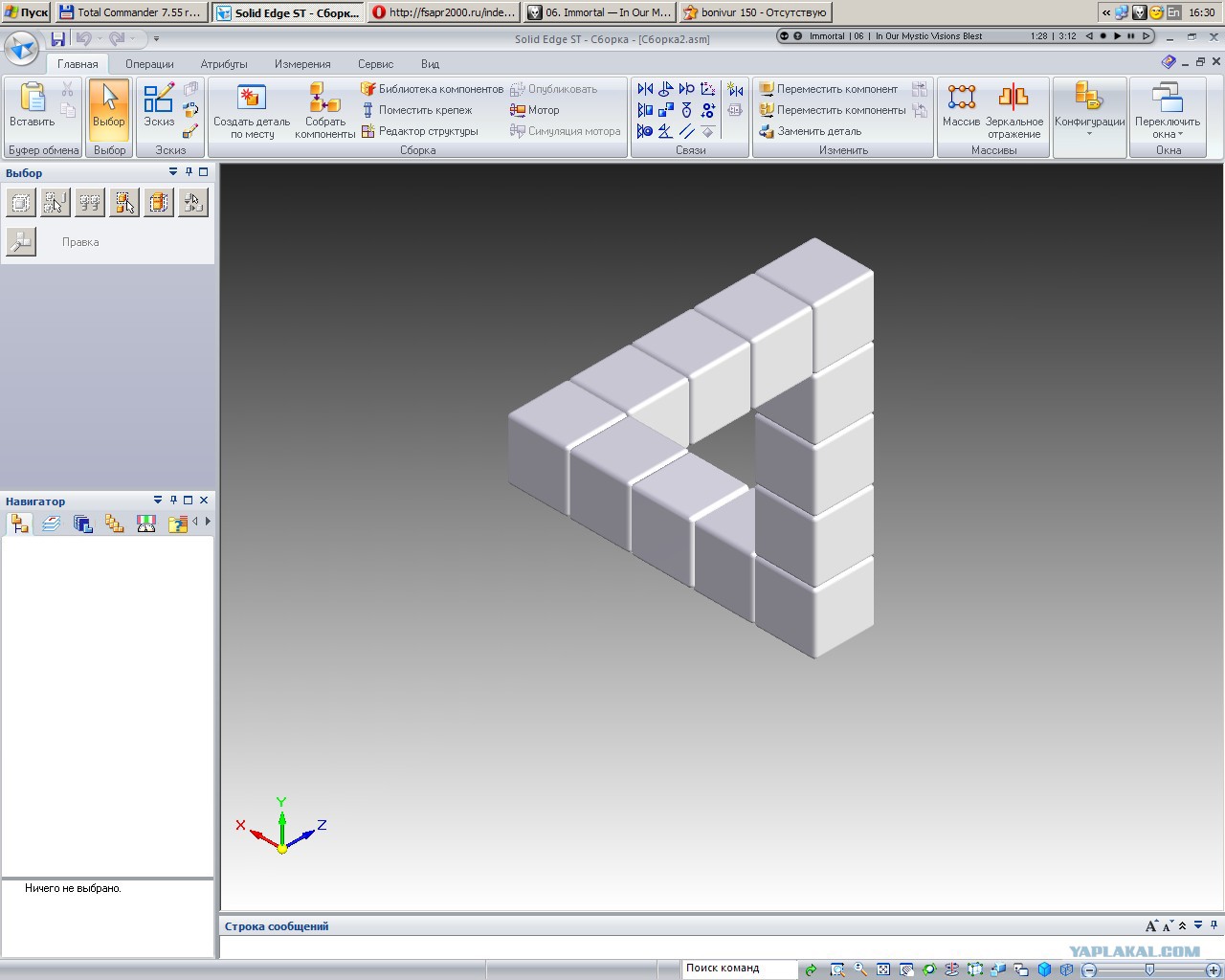Open the Вид ribbon tab

click(430, 64)
